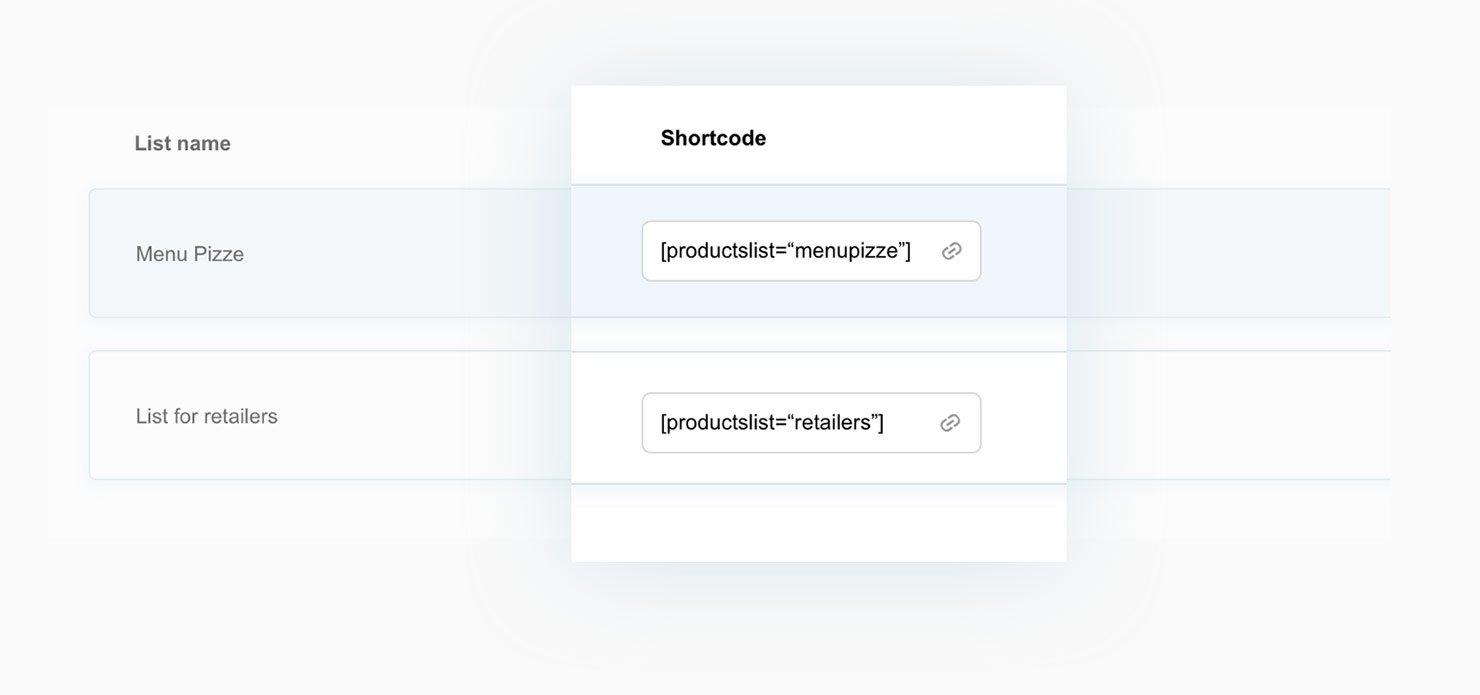
Task: Click the word "Pizze" in the list name
Action: (x=219, y=254)
